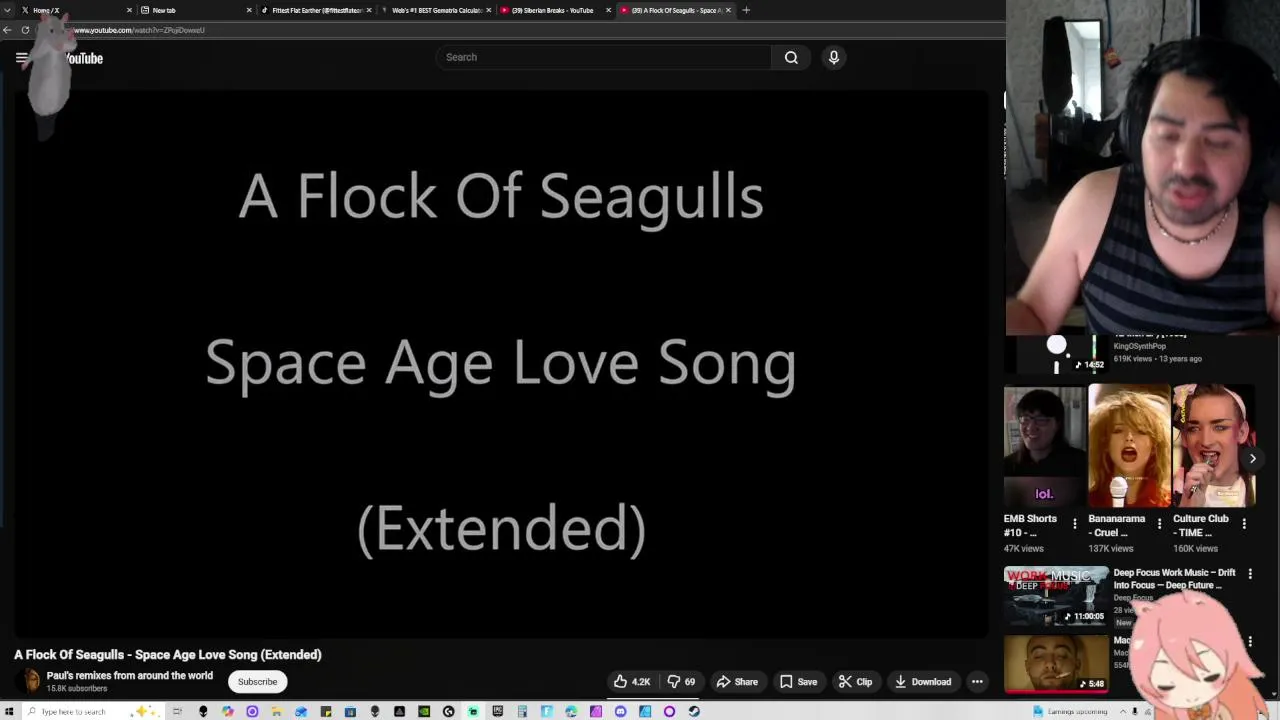
Task: Open Discord from the taskbar
Action: click(620, 711)
